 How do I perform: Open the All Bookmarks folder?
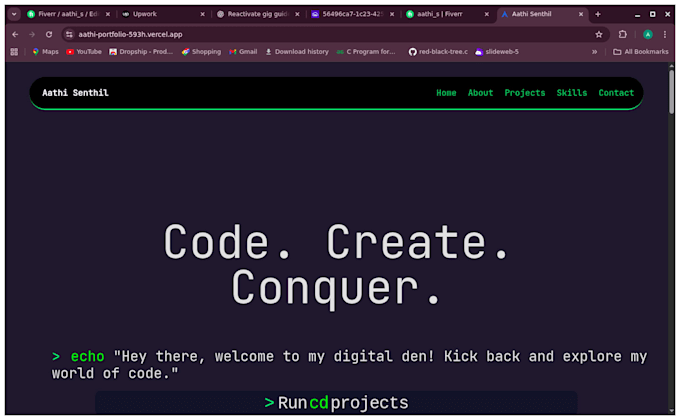[x=641, y=52]
